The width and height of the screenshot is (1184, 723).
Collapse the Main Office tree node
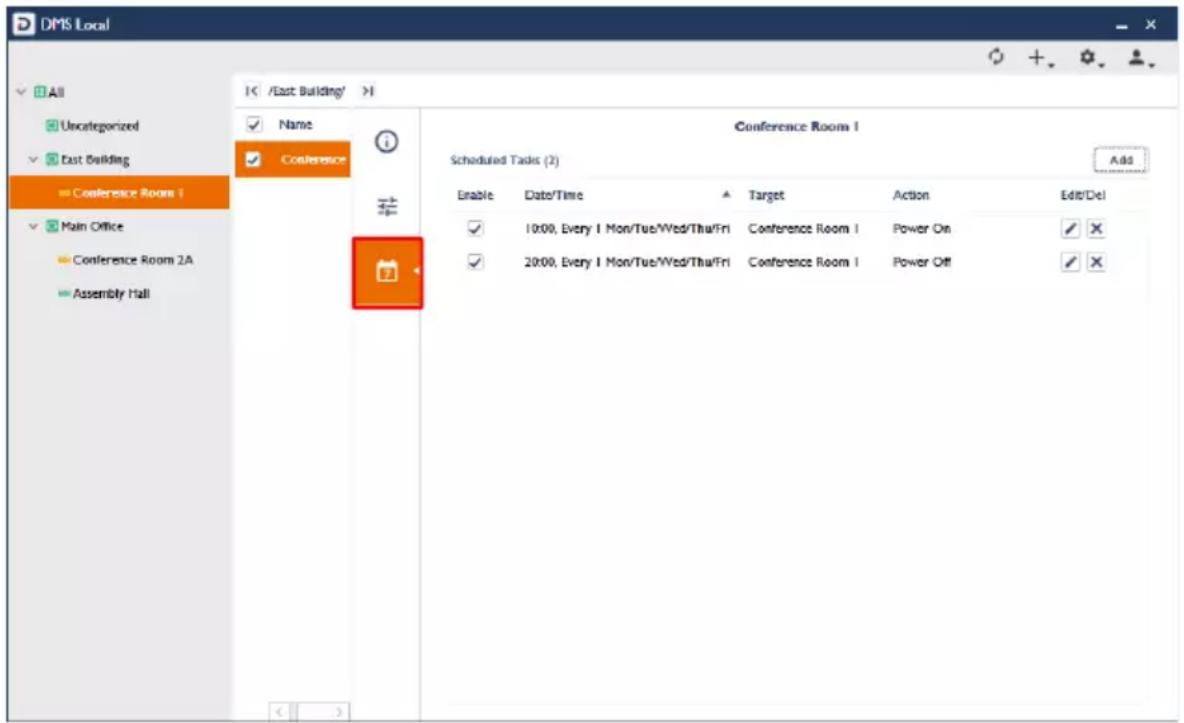pyautogui.click(x=33, y=226)
